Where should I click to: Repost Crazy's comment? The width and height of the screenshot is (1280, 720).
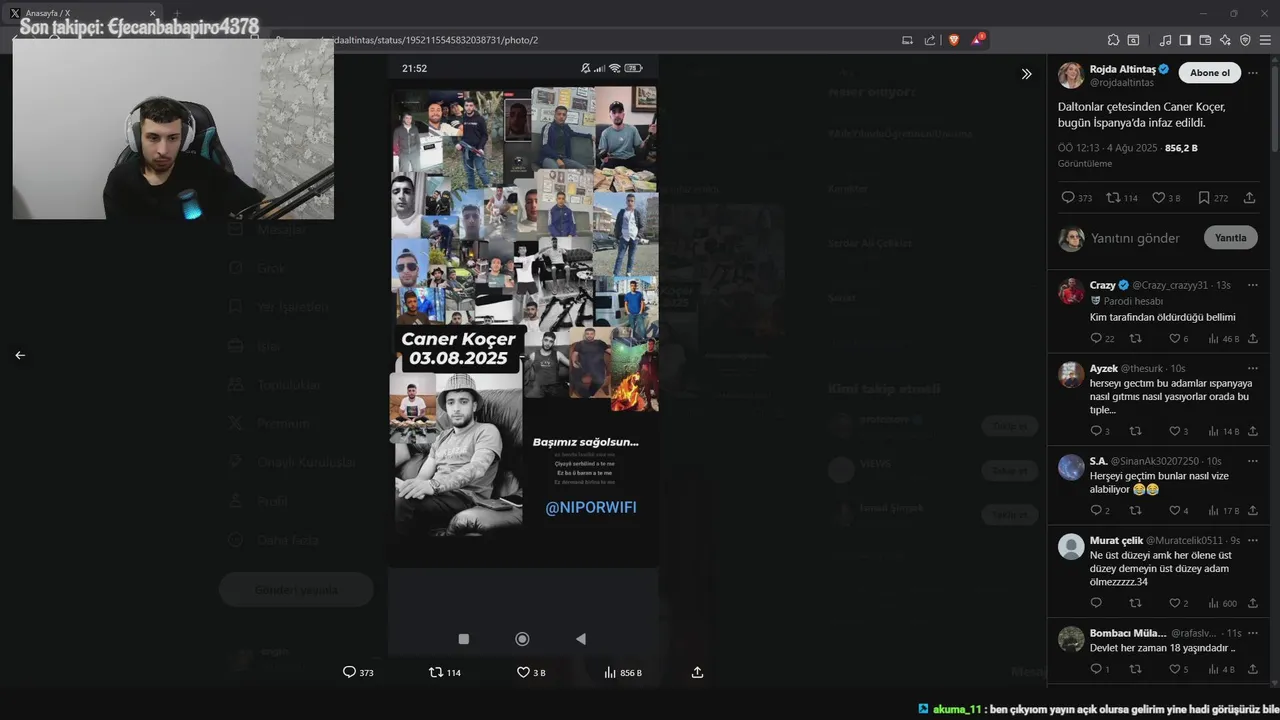pyautogui.click(x=1135, y=339)
